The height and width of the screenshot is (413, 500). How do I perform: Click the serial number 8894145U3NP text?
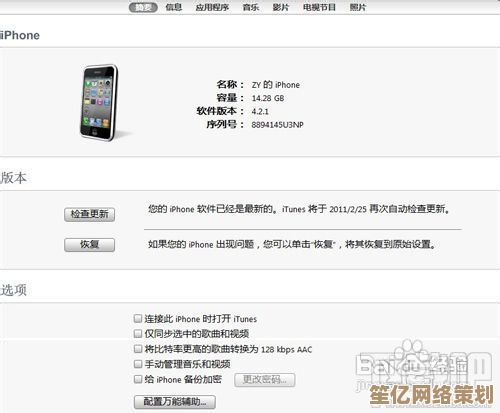(x=277, y=125)
